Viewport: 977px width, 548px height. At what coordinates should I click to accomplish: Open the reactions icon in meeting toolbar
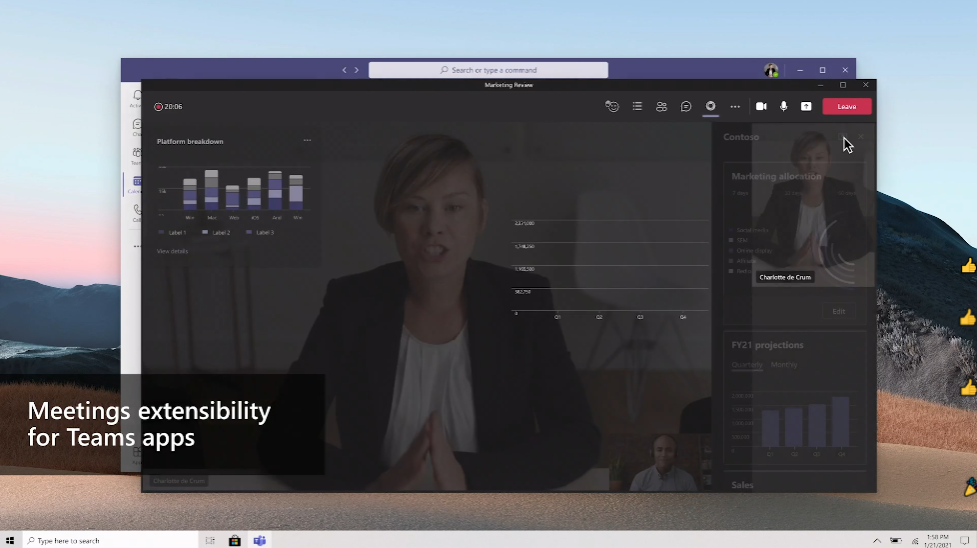click(x=612, y=106)
